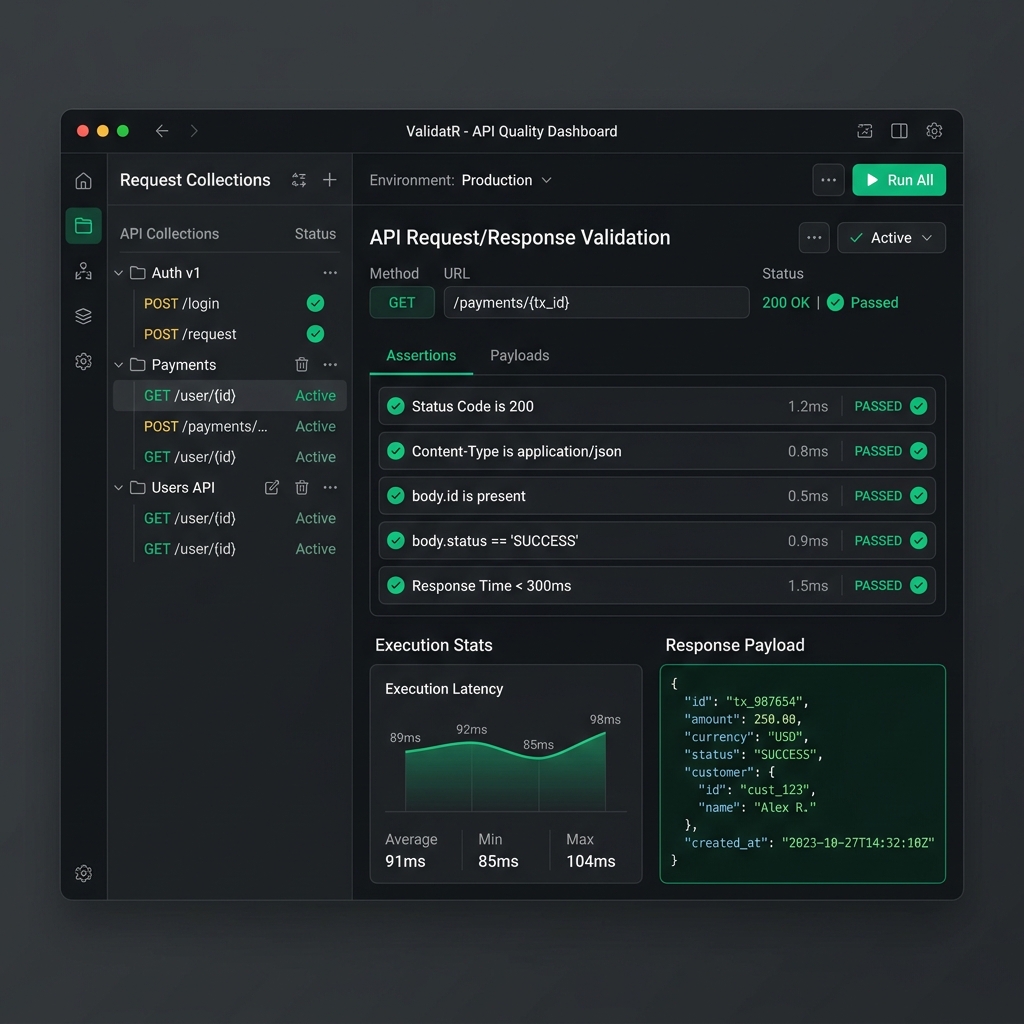This screenshot has width=1024, height=1024.
Task: Navigate forward with the right arrow
Action: click(194, 131)
